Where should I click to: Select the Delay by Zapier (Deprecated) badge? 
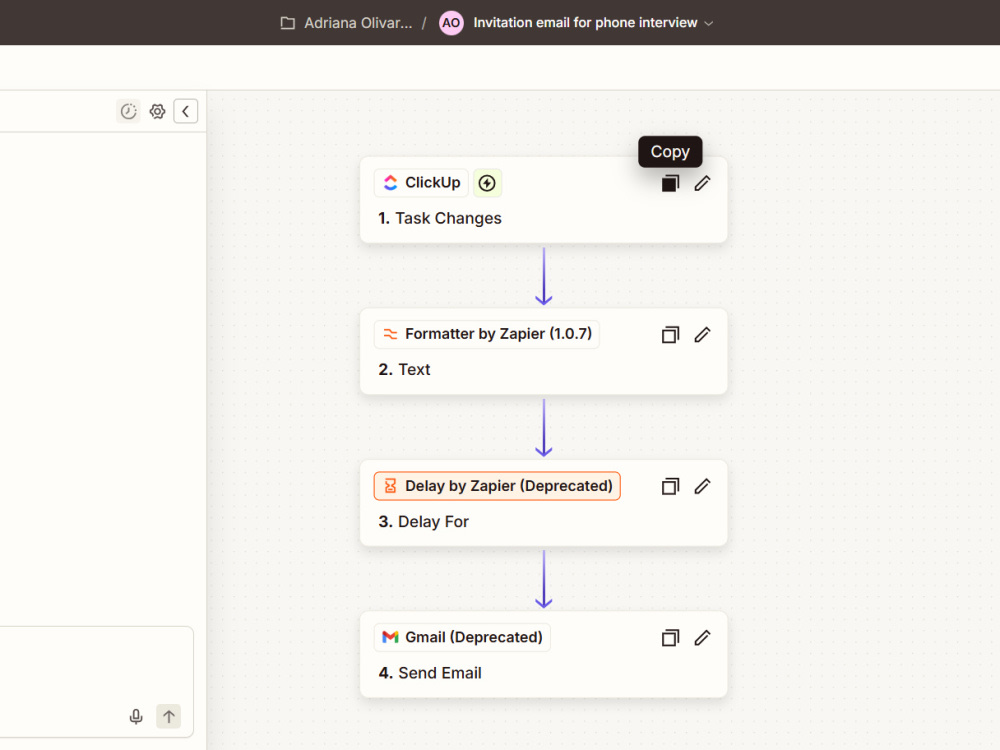tap(497, 486)
